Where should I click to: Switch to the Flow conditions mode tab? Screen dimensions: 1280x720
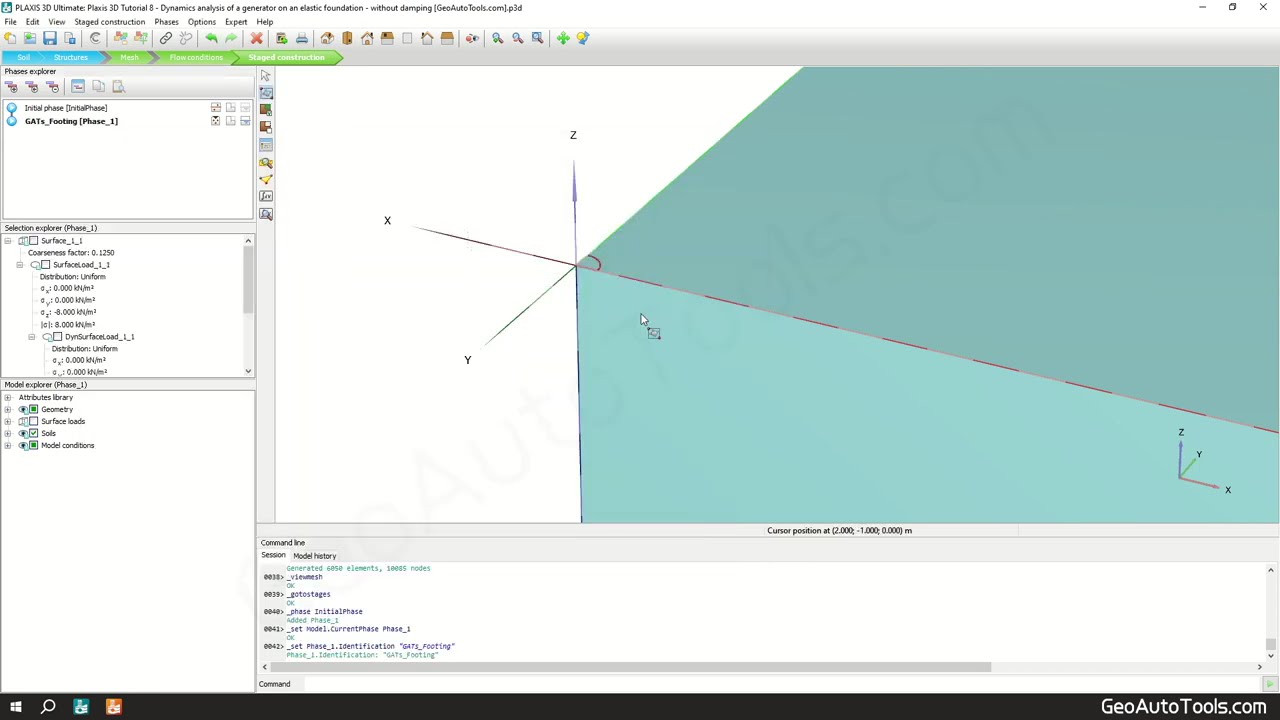(196, 57)
